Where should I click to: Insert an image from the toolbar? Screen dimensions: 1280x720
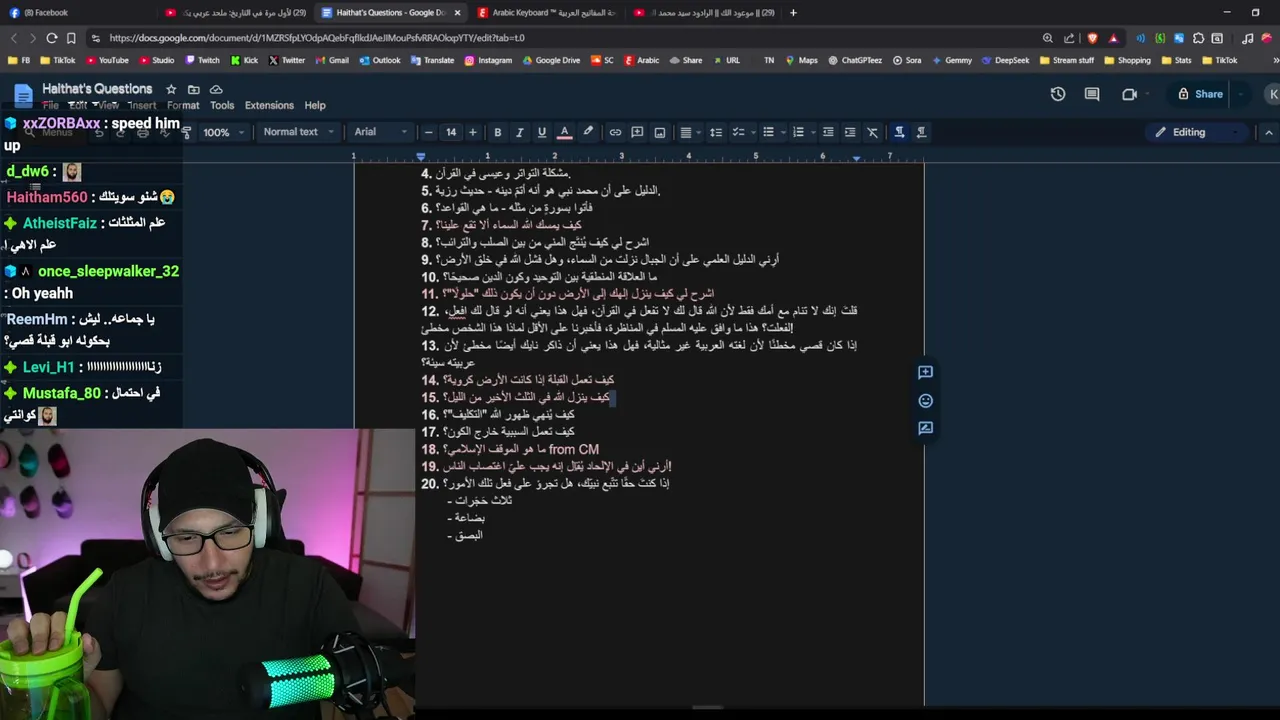[660, 132]
